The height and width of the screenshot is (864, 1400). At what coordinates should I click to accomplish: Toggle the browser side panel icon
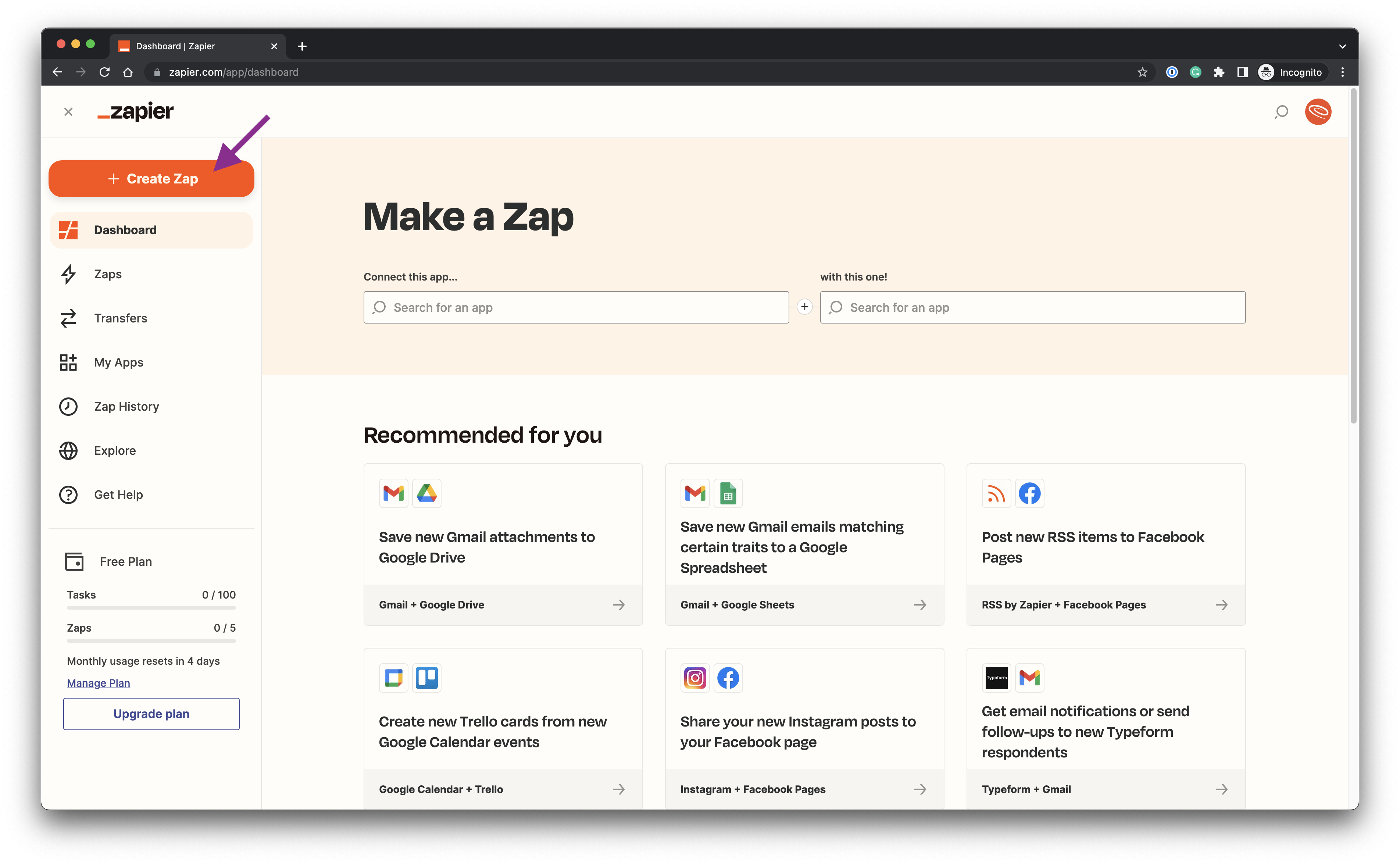[1242, 72]
